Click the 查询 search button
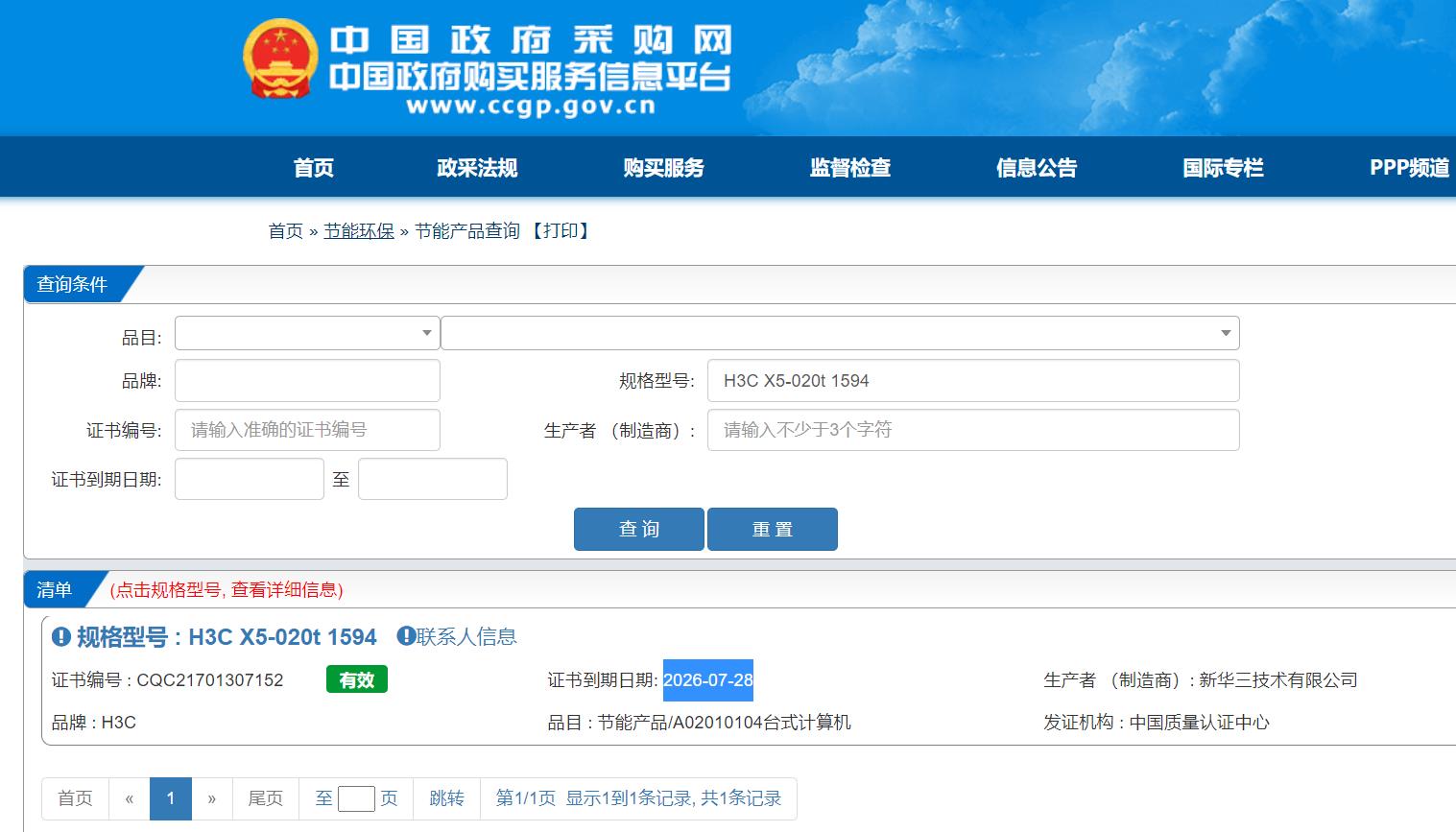The image size is (1456, 832). pyautogui.click(x=639, y=529)
